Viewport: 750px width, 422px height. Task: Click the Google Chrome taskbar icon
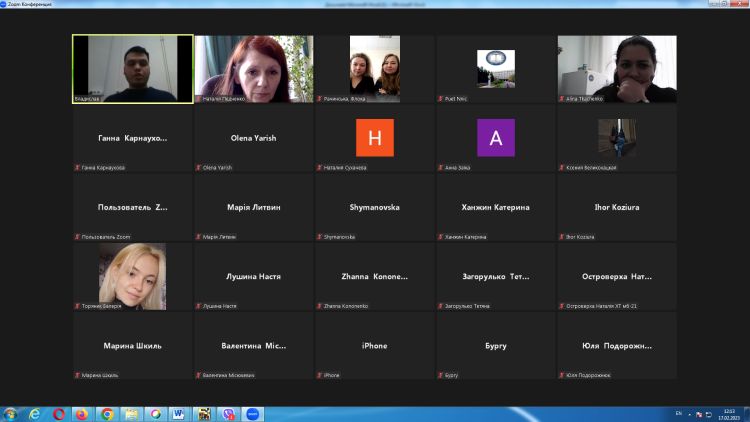point(106,413)
